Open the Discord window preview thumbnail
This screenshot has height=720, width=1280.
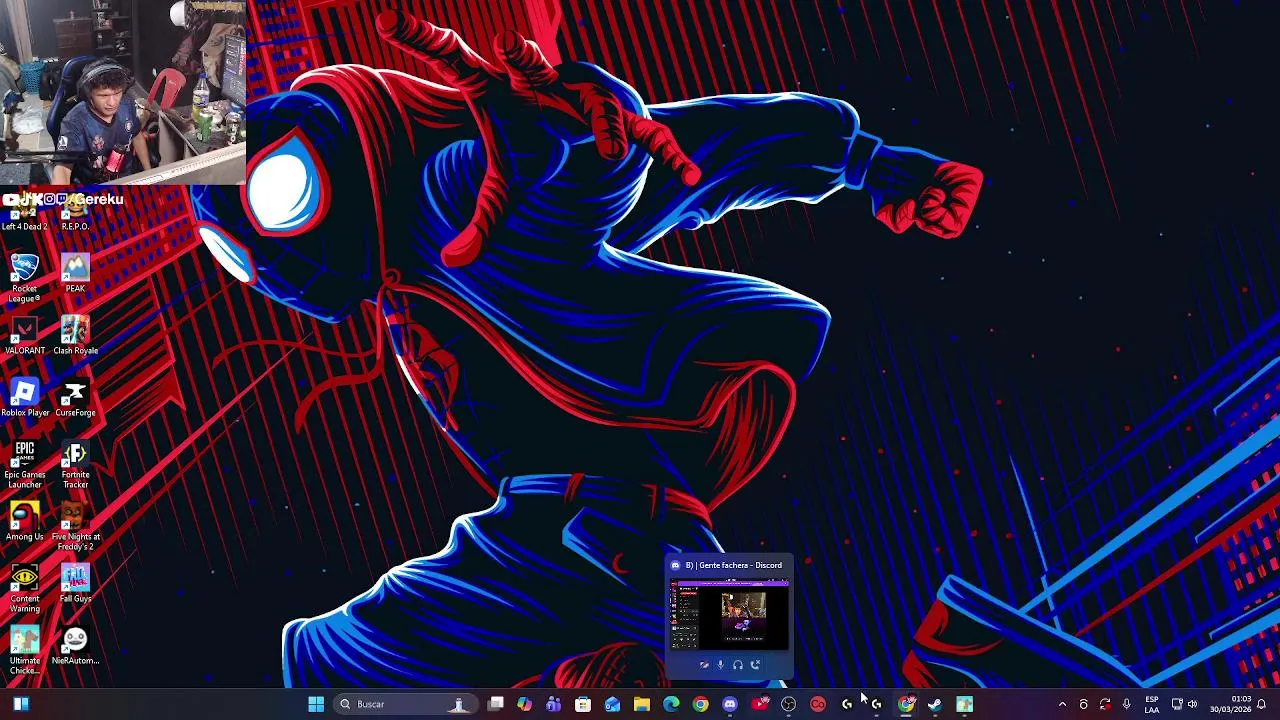(x=730, y=614)
